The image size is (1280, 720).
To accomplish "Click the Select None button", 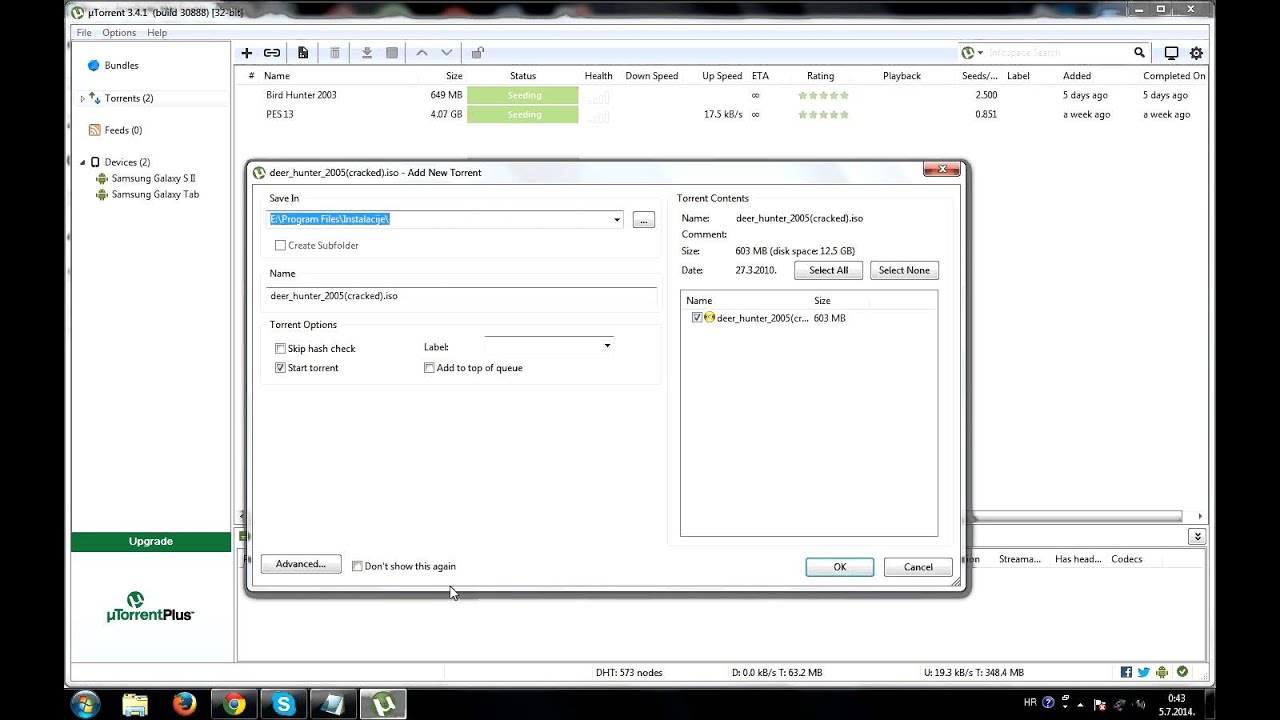I will click(x=904, y=270).
